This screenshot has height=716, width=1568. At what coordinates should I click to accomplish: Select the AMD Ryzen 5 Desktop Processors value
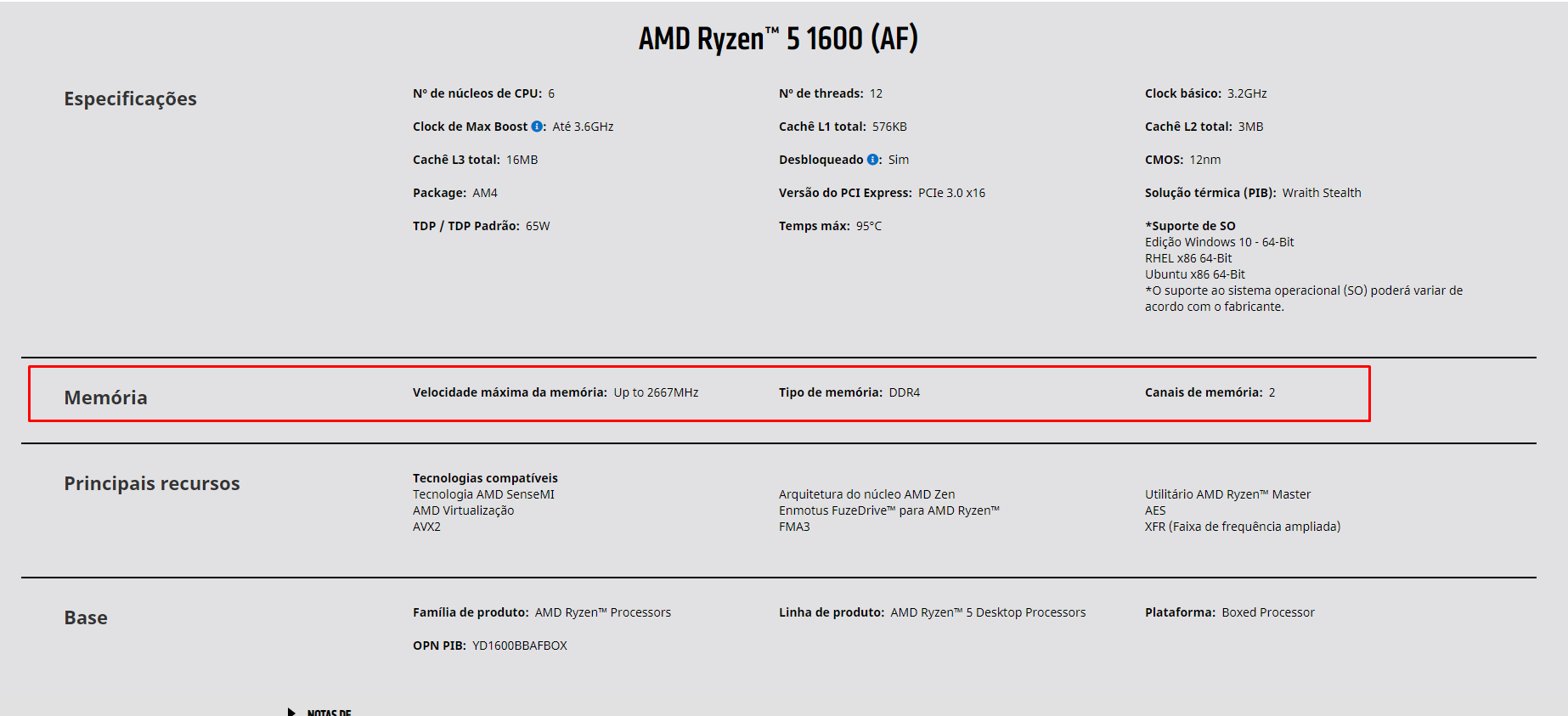coord(988,612)
